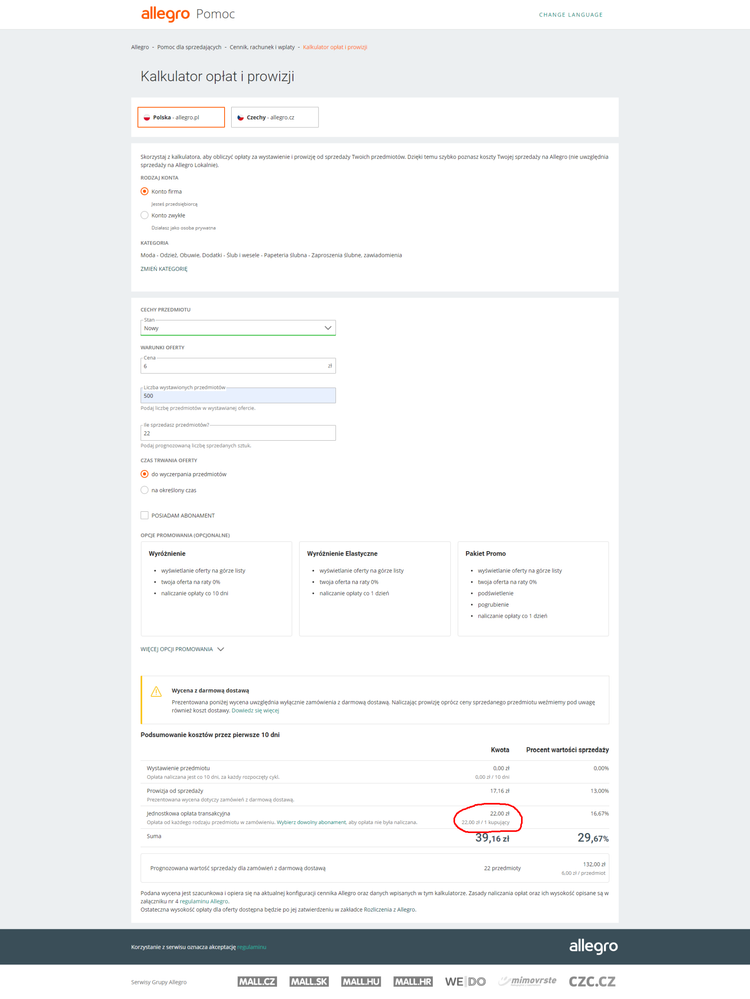Open the Allegro breadcrumb link
750x999 pixels.
[x=140, y=47]
